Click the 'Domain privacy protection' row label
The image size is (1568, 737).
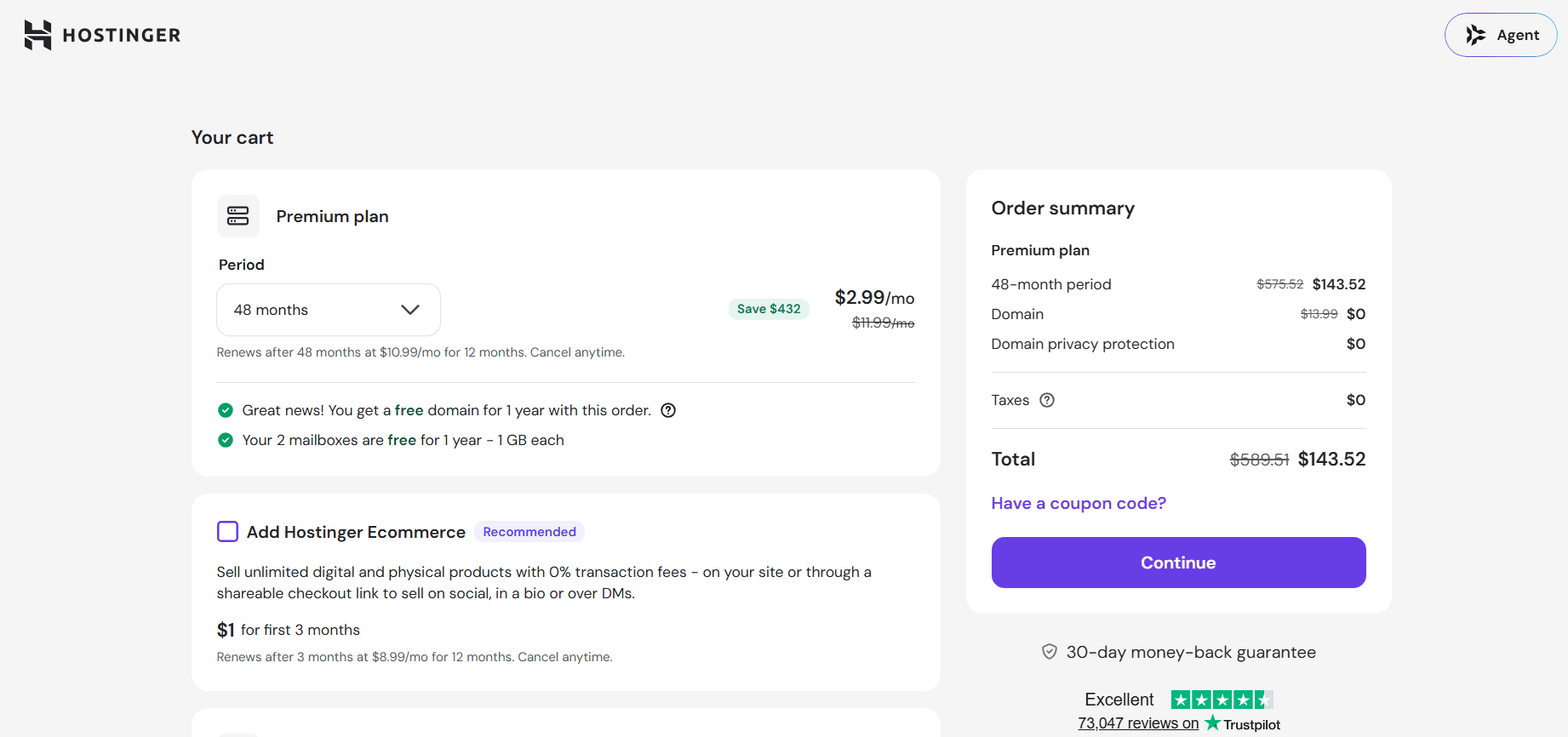(x=1083, y=344)
